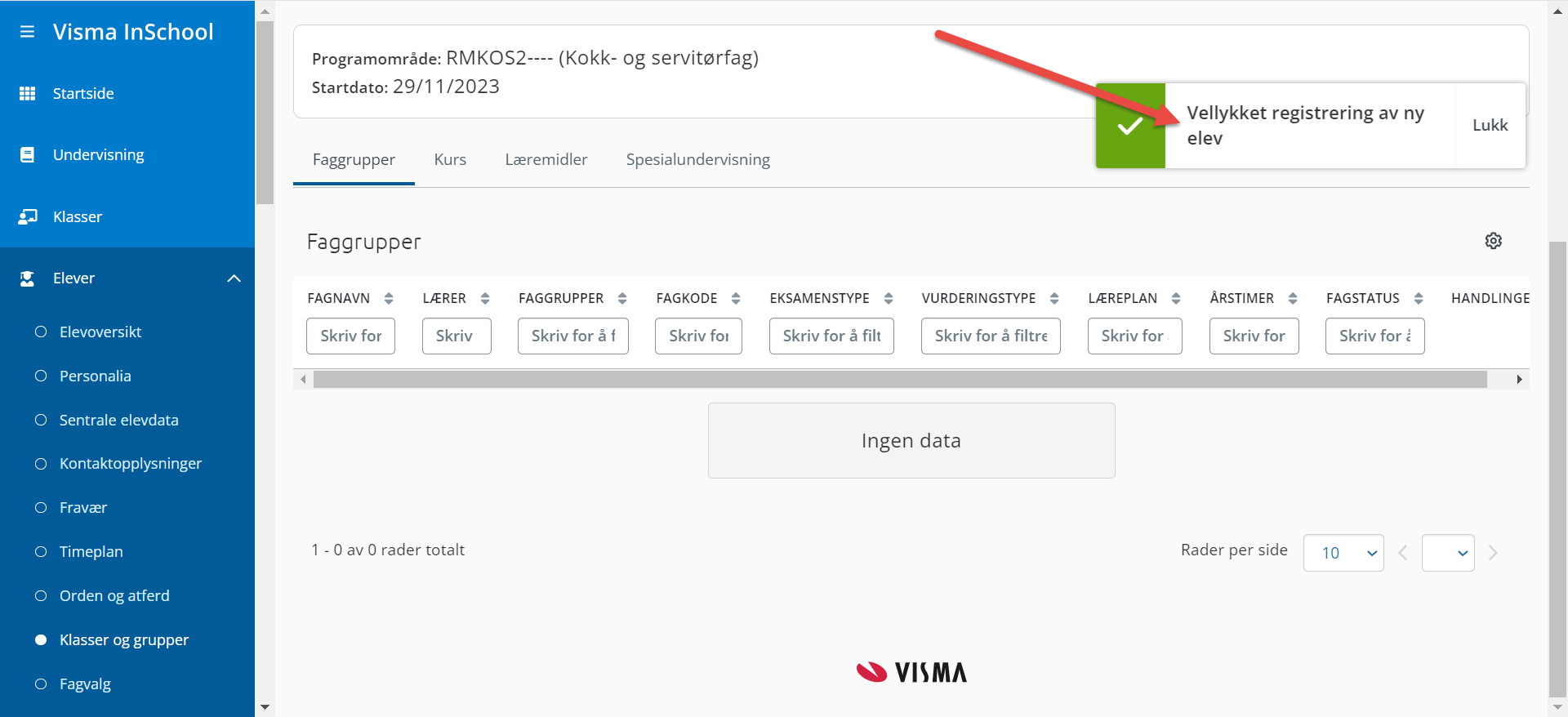This screenshot has width=1568, height=717.
Task: Click table scrollbar left arrow
Action: pos(303,379)
